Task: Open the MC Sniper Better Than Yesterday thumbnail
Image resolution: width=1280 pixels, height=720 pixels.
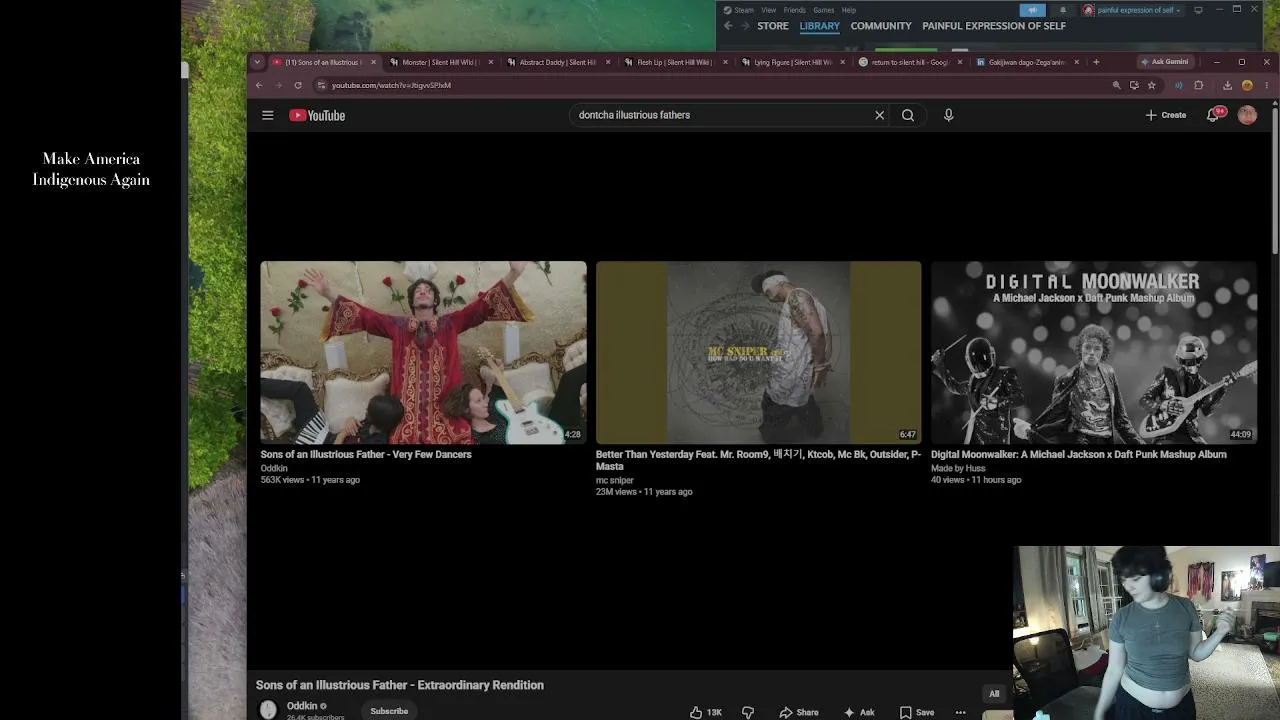Action: [759, 353]
